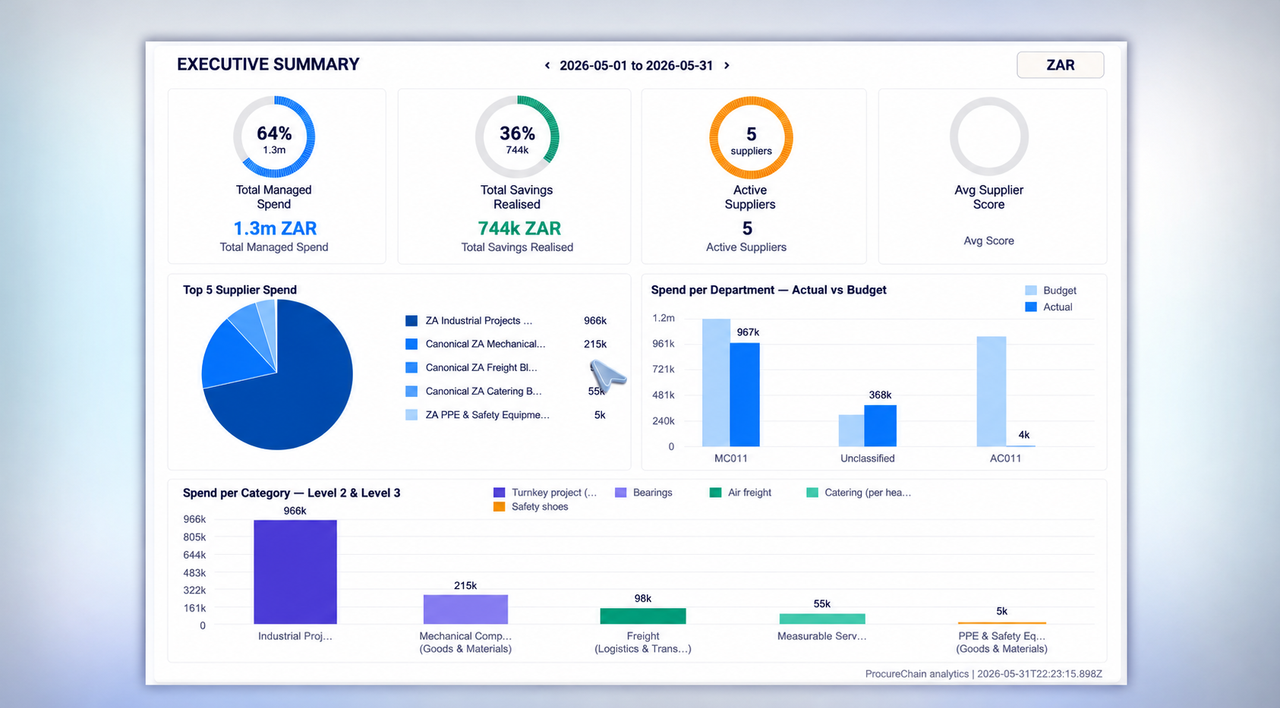The width and height of the screenshot is (1280, 708).
Task: Click Unclassified actual bar labeled 368k
Action: coord(880,425)
